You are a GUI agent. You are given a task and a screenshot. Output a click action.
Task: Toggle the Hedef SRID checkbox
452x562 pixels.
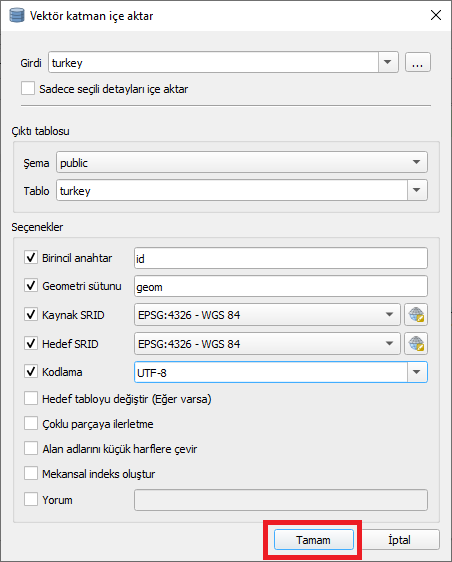tap(31, 343)
